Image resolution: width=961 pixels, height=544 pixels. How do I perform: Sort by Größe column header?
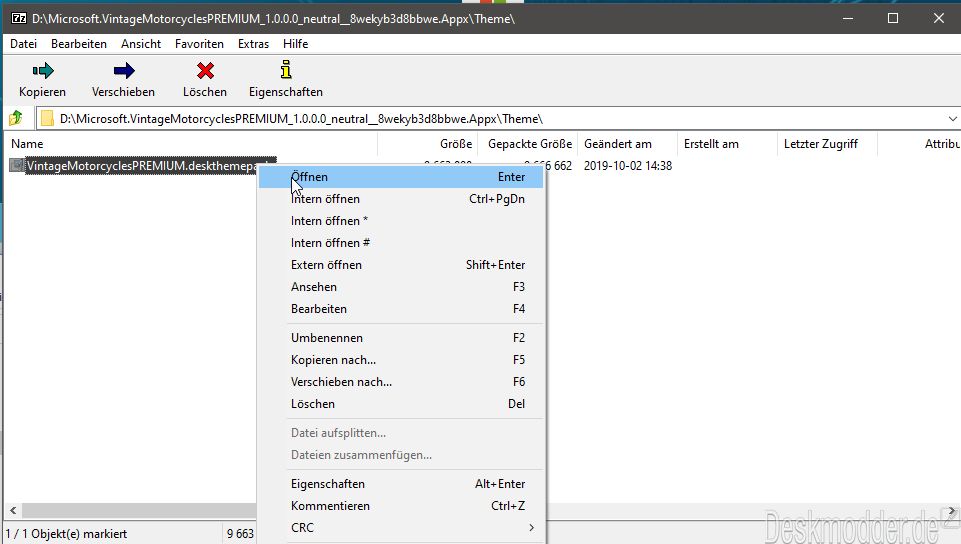pyautogui.click(x=428, y=144)
